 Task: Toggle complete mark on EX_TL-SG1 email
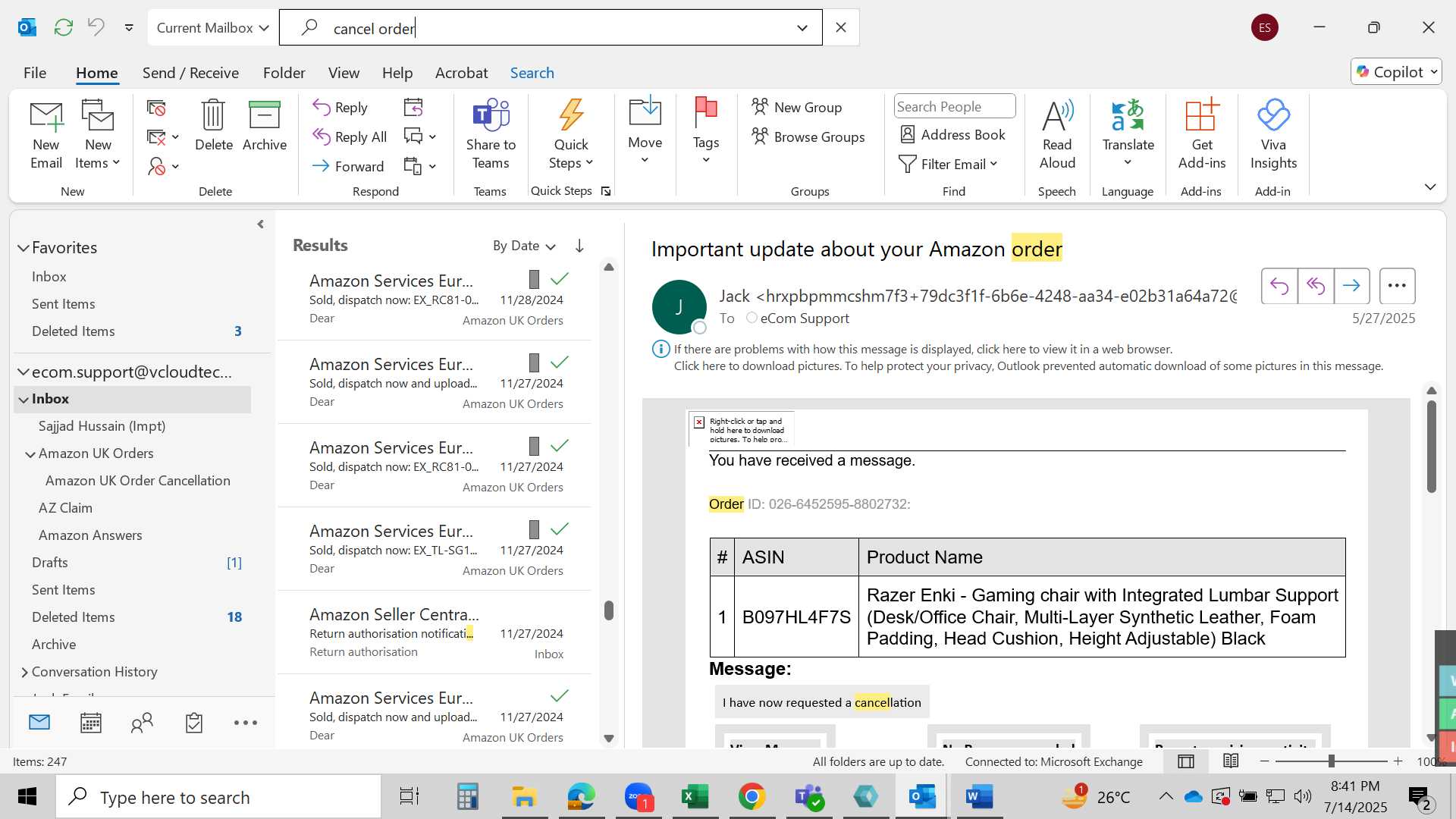click(x=560, y=529)
